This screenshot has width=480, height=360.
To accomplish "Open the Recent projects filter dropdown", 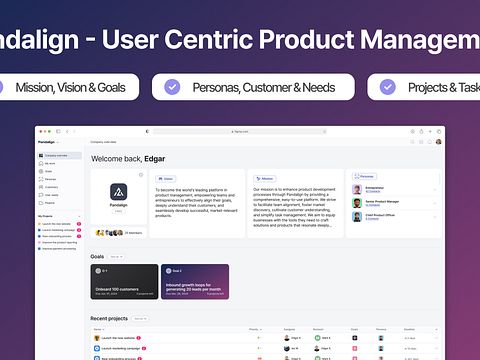I will click(x=140, y=319).
